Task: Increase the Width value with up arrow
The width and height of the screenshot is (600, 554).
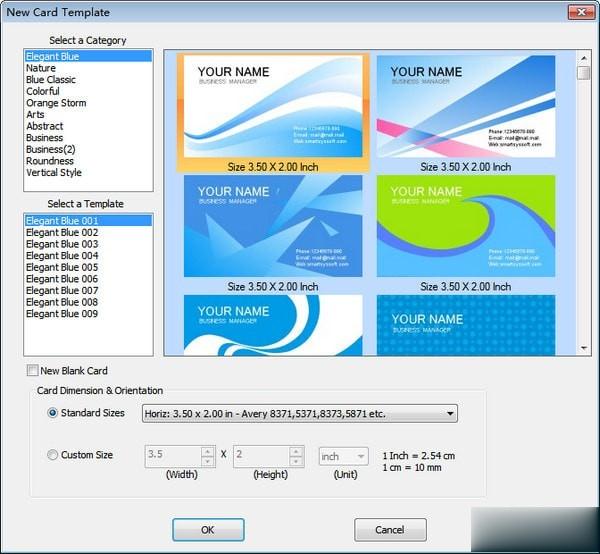Action: click(207, 452)
